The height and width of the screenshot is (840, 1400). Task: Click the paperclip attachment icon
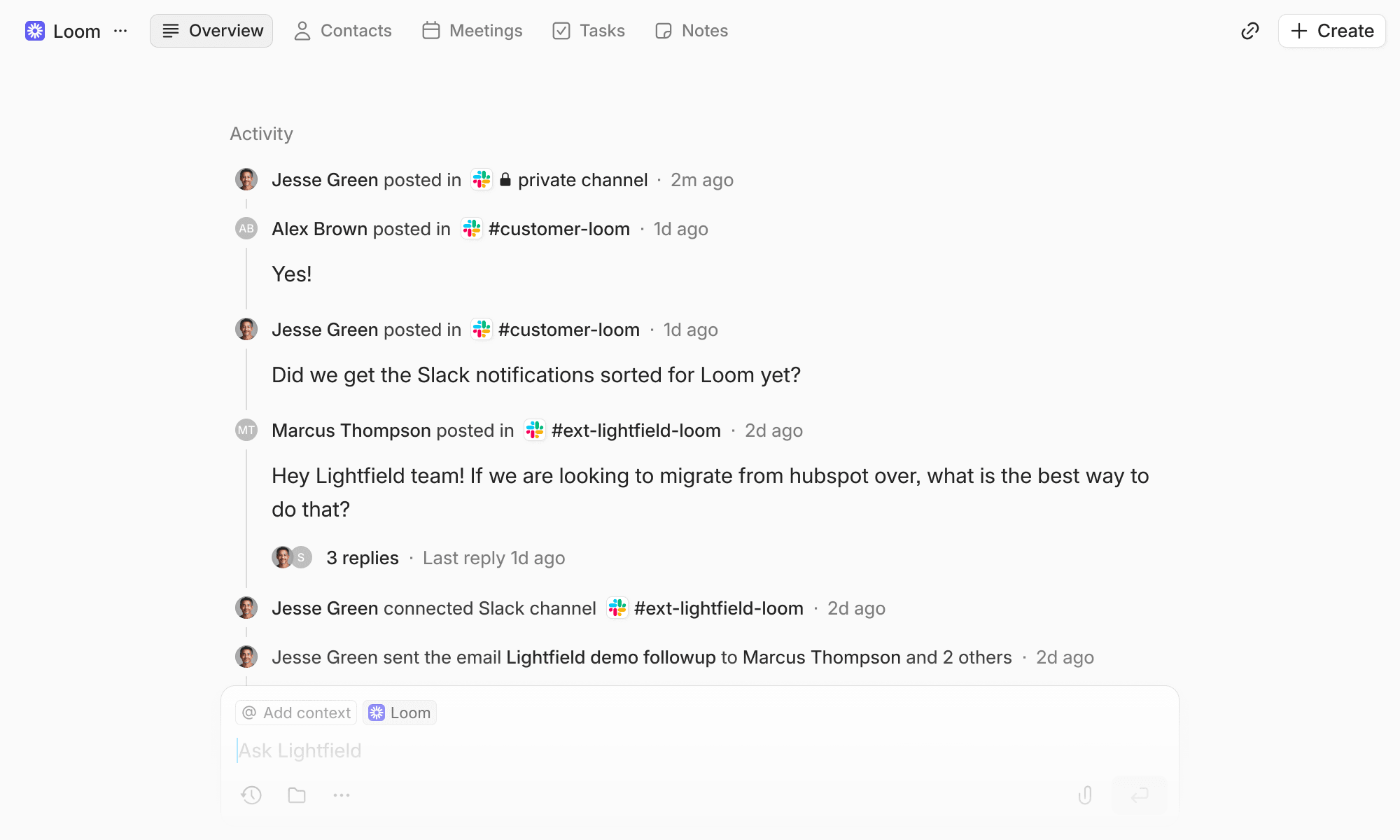[1085, 795]
